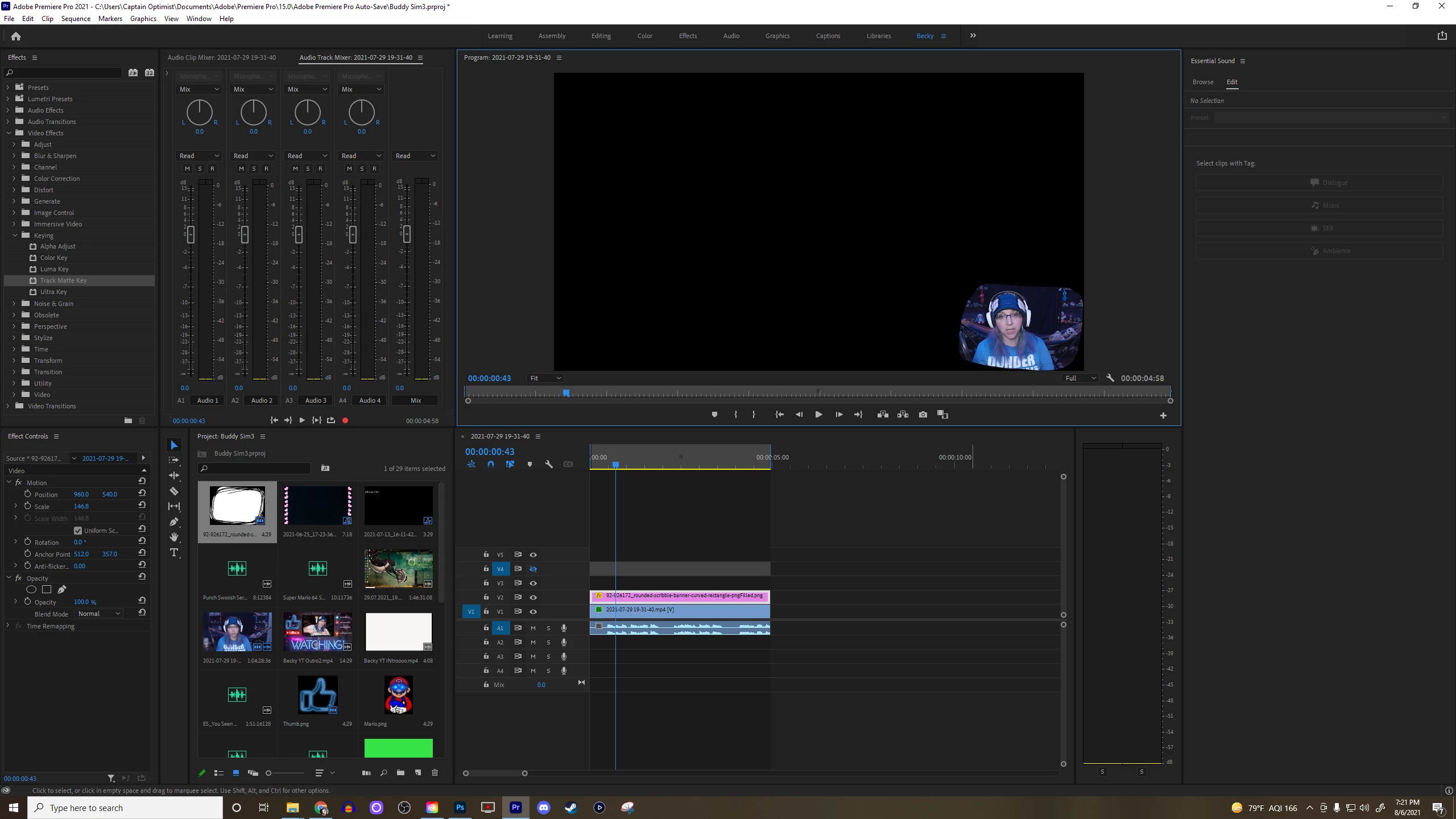Select the Mario.png thumbnail
Viewport: 1456px width, 819px height.
[x=398, y=695]
